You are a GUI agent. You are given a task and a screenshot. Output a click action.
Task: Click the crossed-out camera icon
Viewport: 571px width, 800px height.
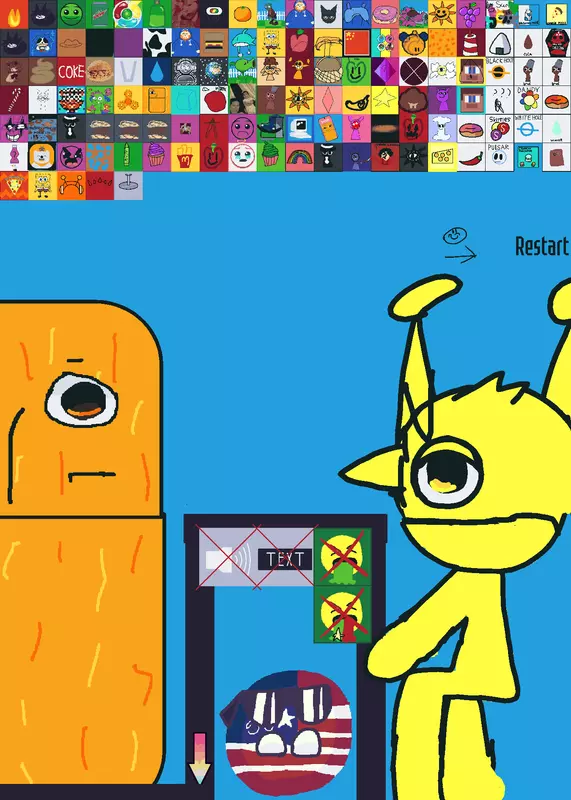(227, 559)
